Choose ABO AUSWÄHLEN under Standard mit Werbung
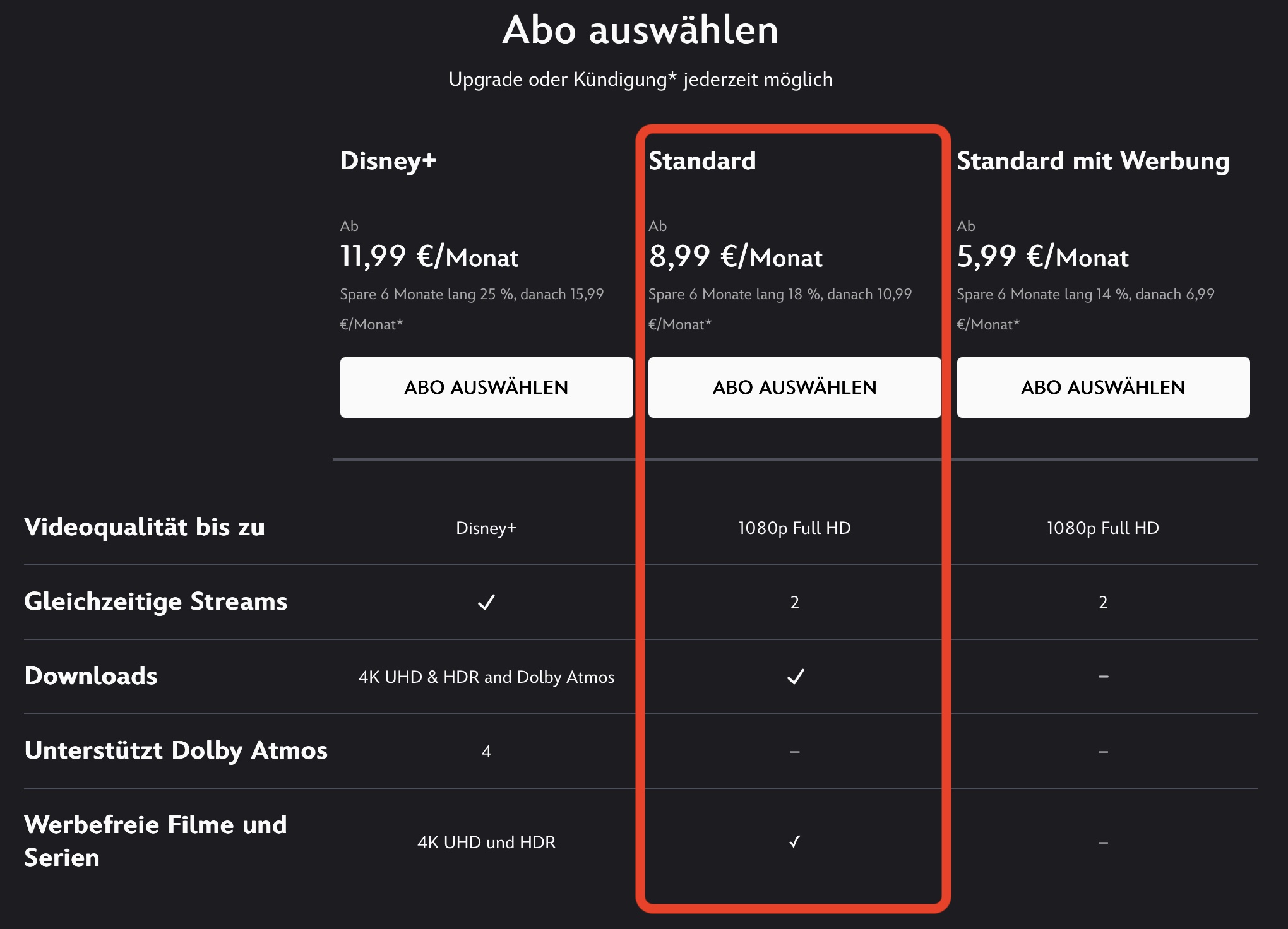The height and width of the screenshot is (929, 1288). [1102, 387]
